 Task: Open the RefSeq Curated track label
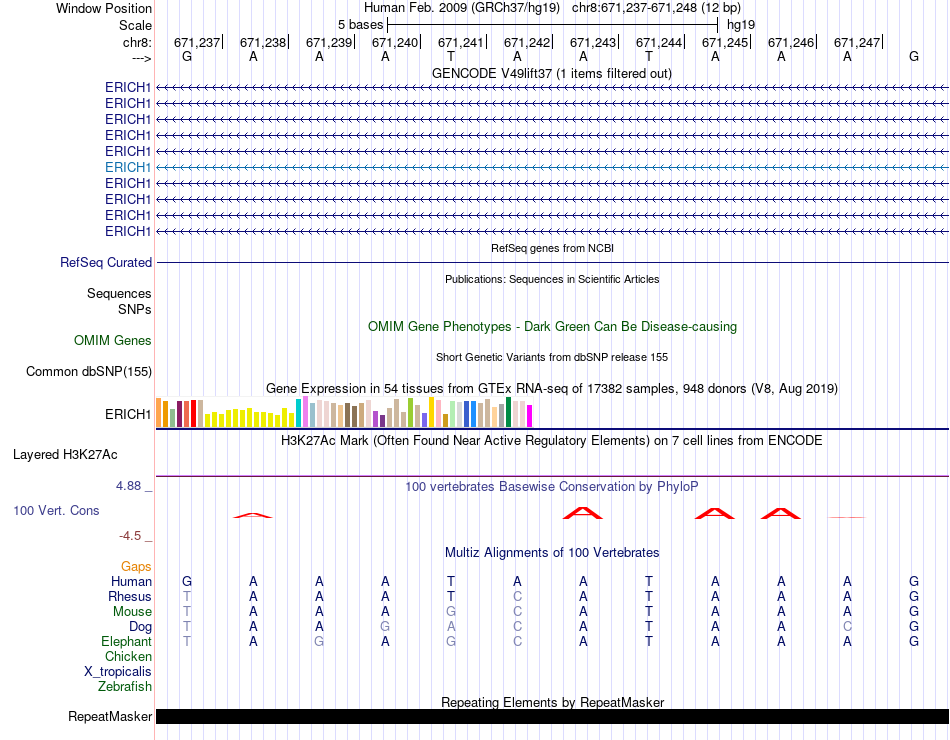(x=106, y=262)
